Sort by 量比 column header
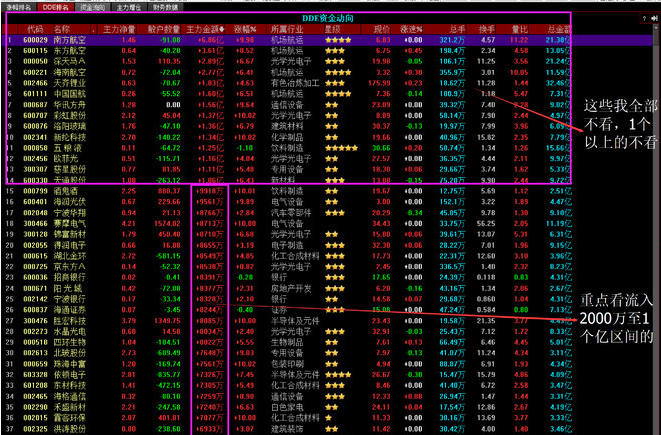The width and height of the screenshot is (661, 435). (x=519, y=30)
